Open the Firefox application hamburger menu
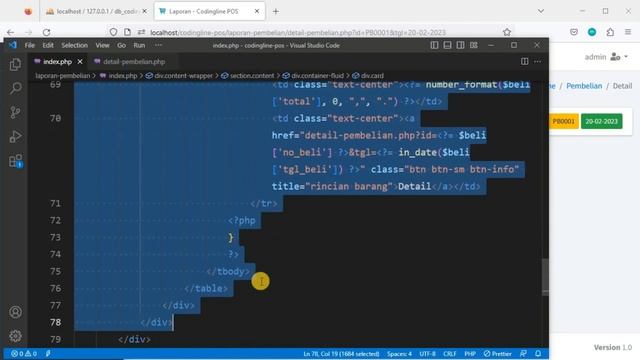 click(628, 32)
